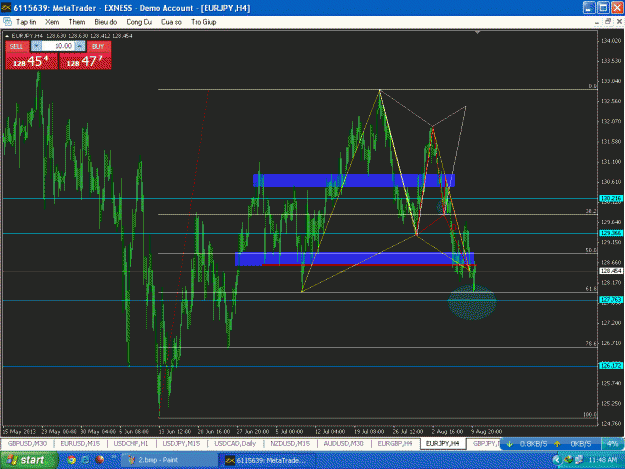Click the 126.172 horizontal line price label
Viewport: 625px width, 469px height.
611,365
